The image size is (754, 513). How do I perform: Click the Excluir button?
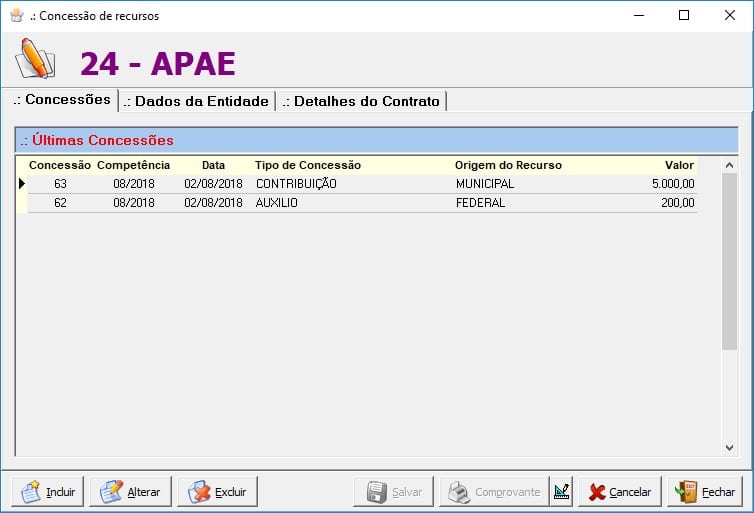pos(218,492)
